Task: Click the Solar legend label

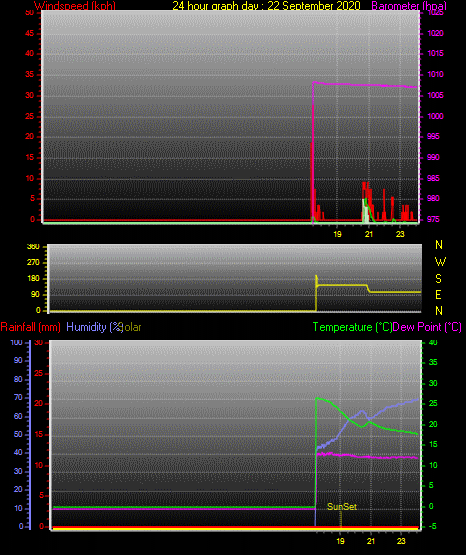Action: (x=132, y=327)
